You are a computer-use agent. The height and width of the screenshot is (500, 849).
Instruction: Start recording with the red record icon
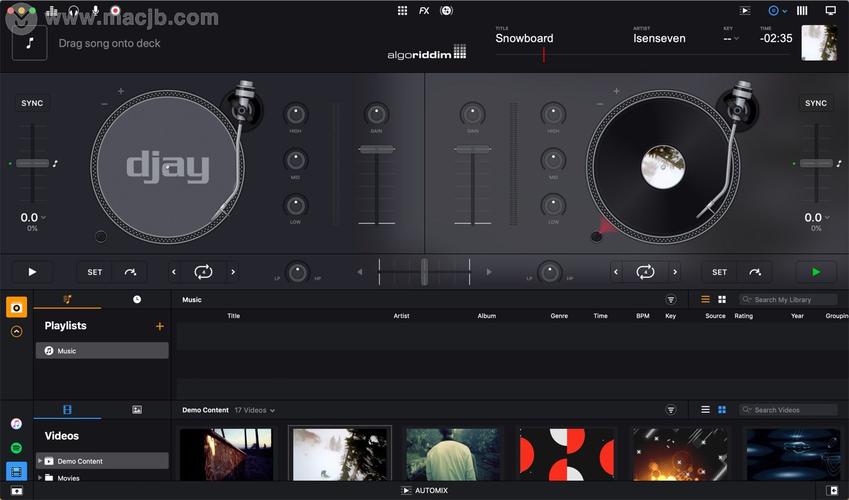(x=115, y=11)
